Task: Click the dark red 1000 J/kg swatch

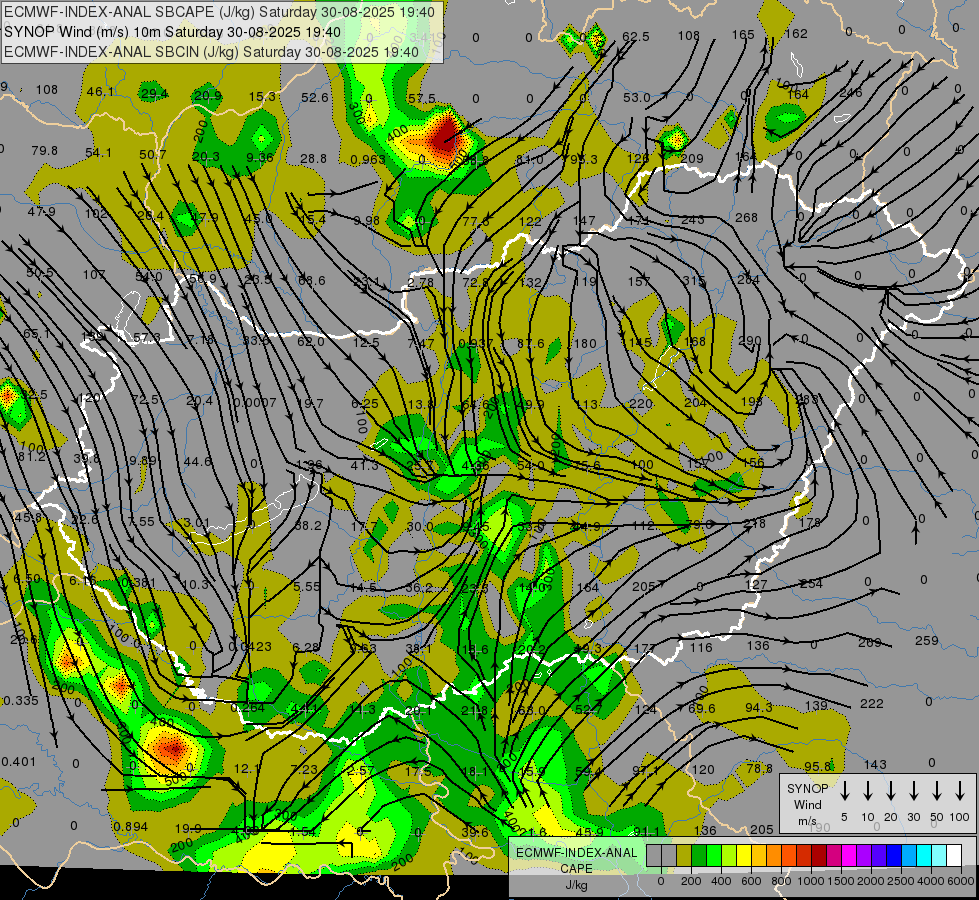Action: [x=819, y=856]
